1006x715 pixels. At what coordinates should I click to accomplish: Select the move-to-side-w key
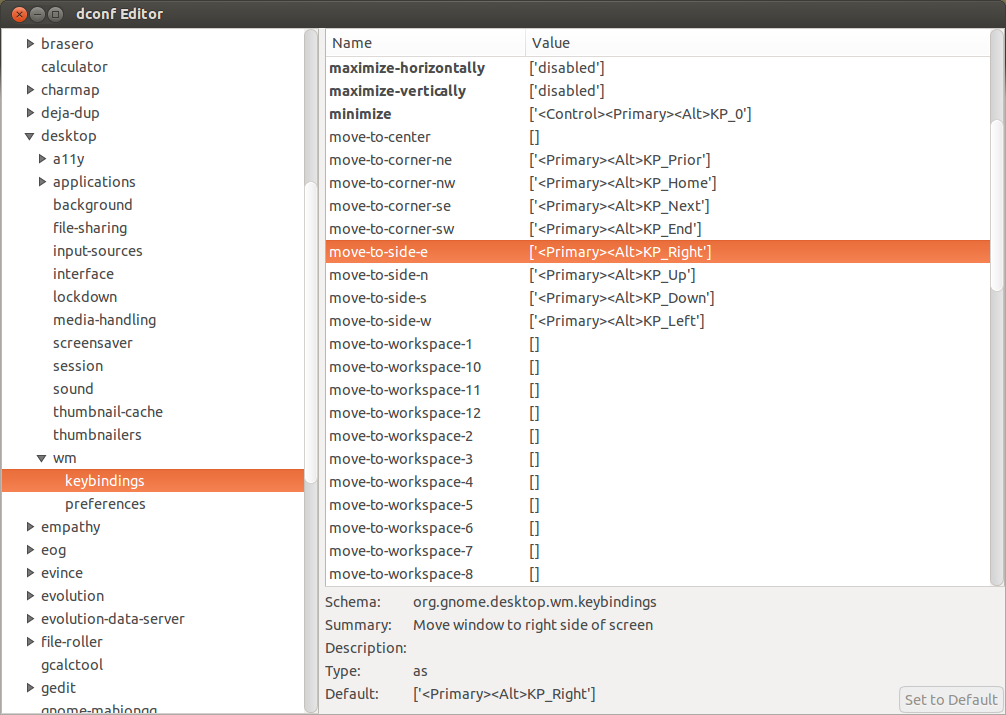pyautogui.click(x=658, y=321)
